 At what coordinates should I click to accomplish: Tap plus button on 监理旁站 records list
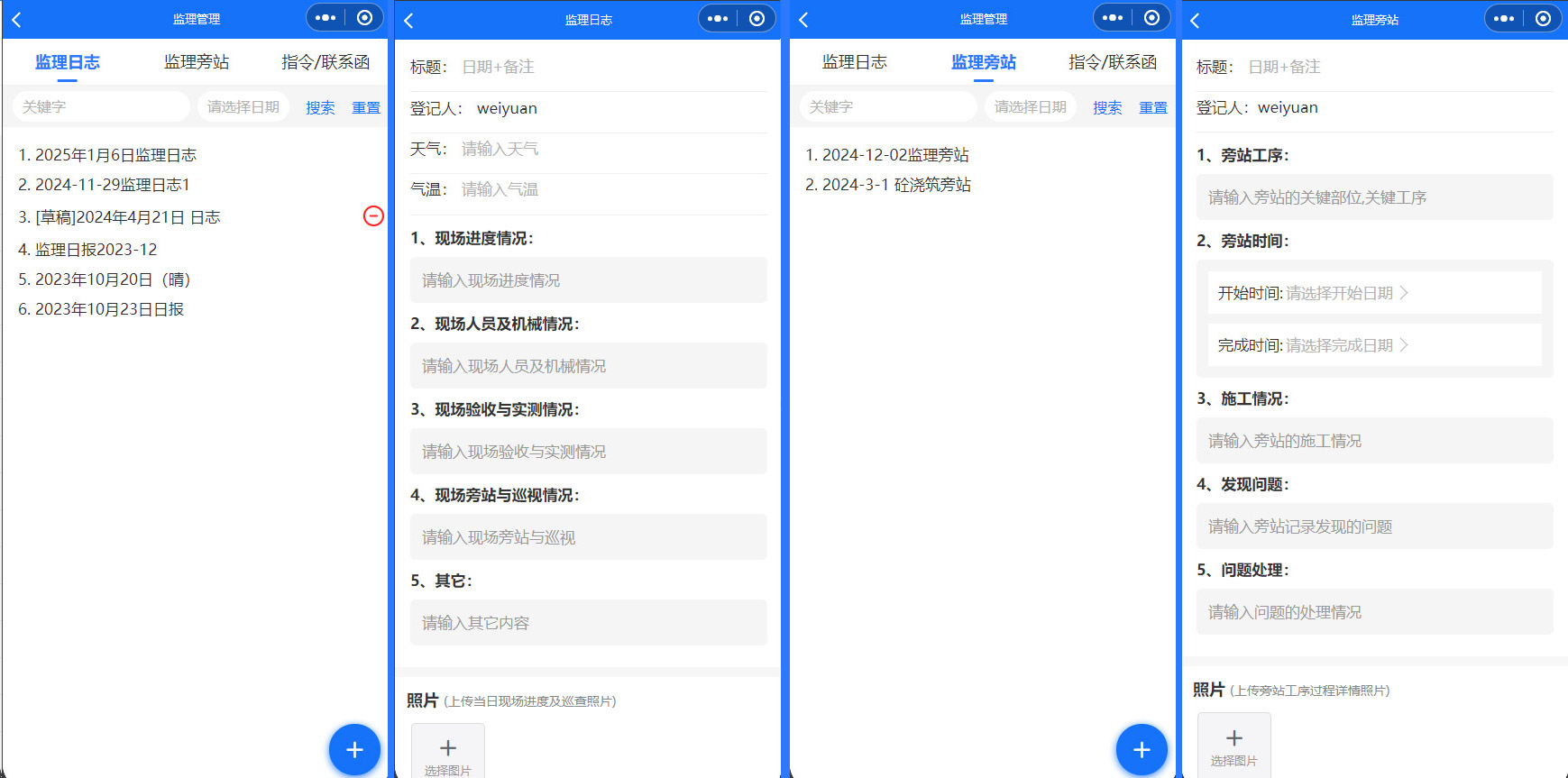point(1142,749)
